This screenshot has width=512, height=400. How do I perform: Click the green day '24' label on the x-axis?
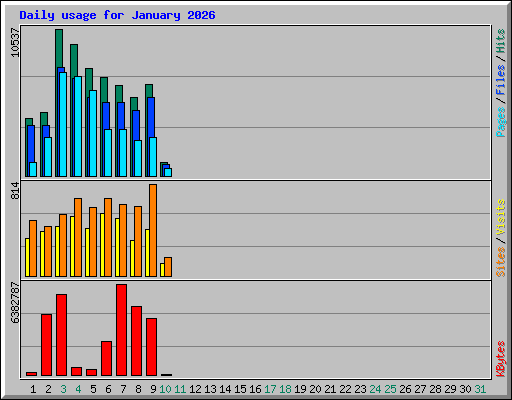coord(375,389)
